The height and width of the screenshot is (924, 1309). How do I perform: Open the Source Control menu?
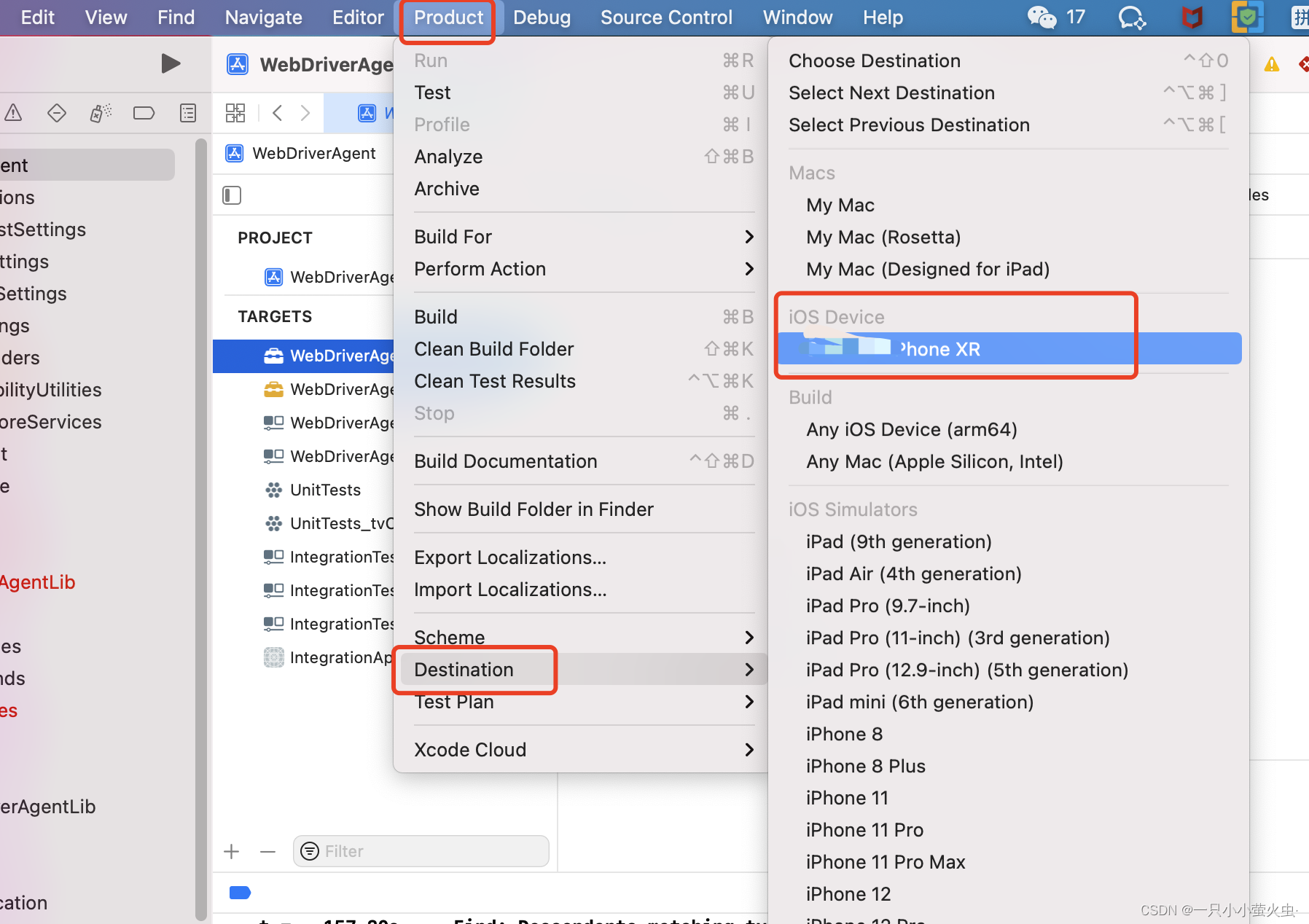pyautogui.click(x=666, y=17)
